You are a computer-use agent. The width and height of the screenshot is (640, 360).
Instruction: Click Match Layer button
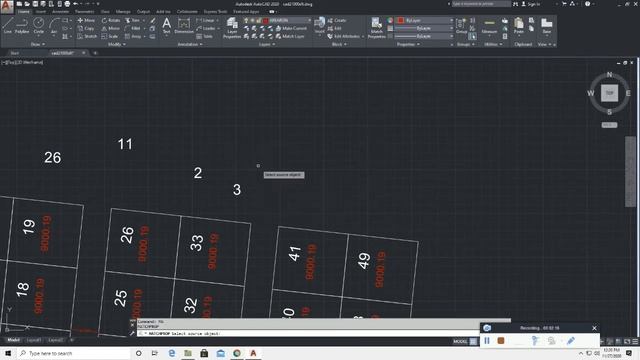290,36
